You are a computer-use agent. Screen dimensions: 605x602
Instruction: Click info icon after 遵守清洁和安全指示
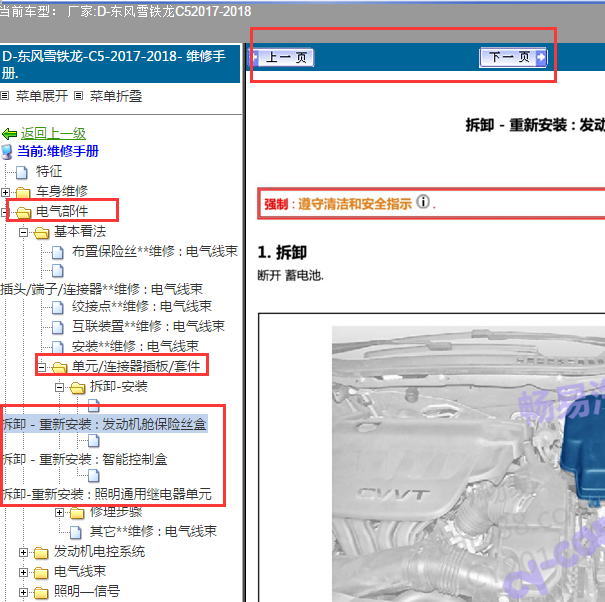[423, 202]
